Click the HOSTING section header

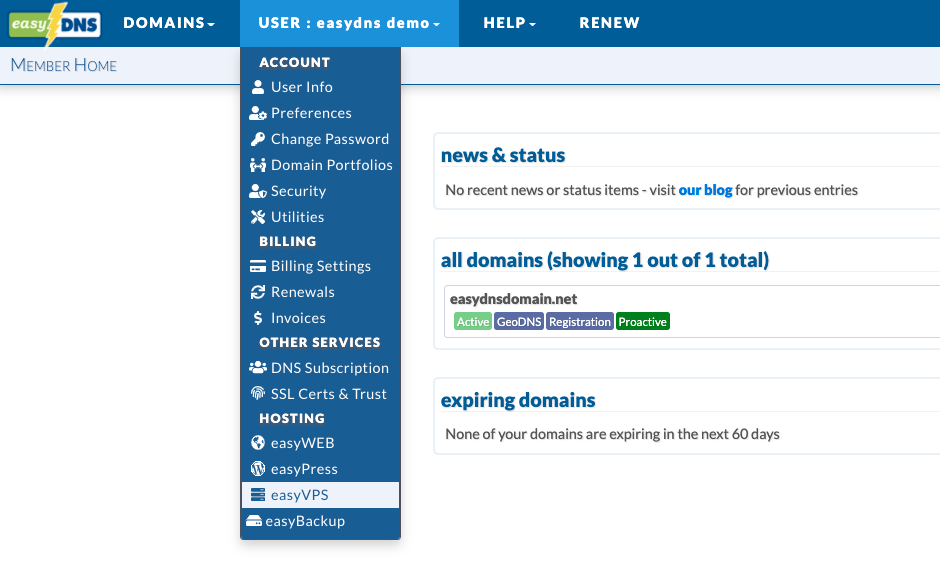click(x=292, y=418)
